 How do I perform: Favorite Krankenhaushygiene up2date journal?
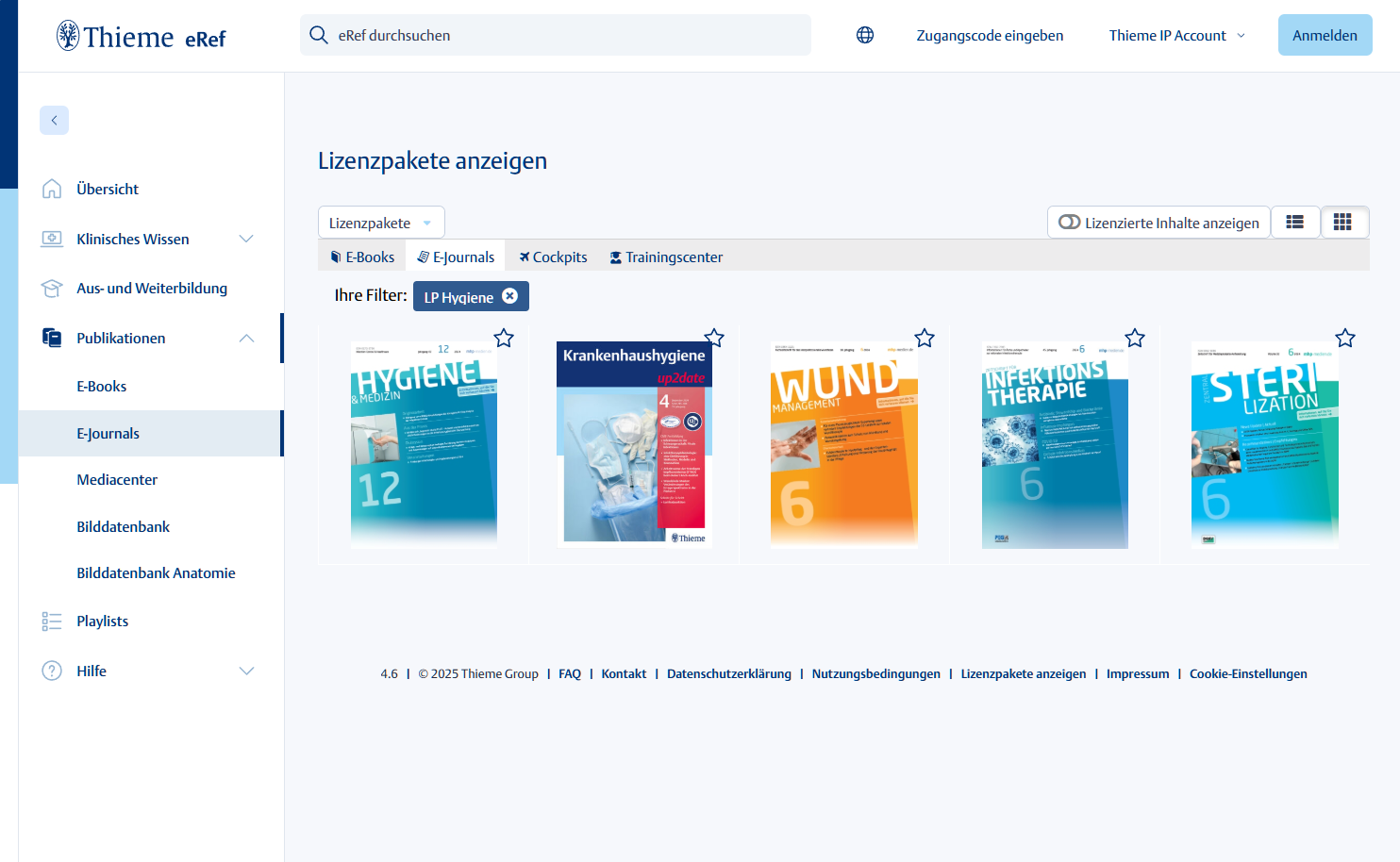714,338
